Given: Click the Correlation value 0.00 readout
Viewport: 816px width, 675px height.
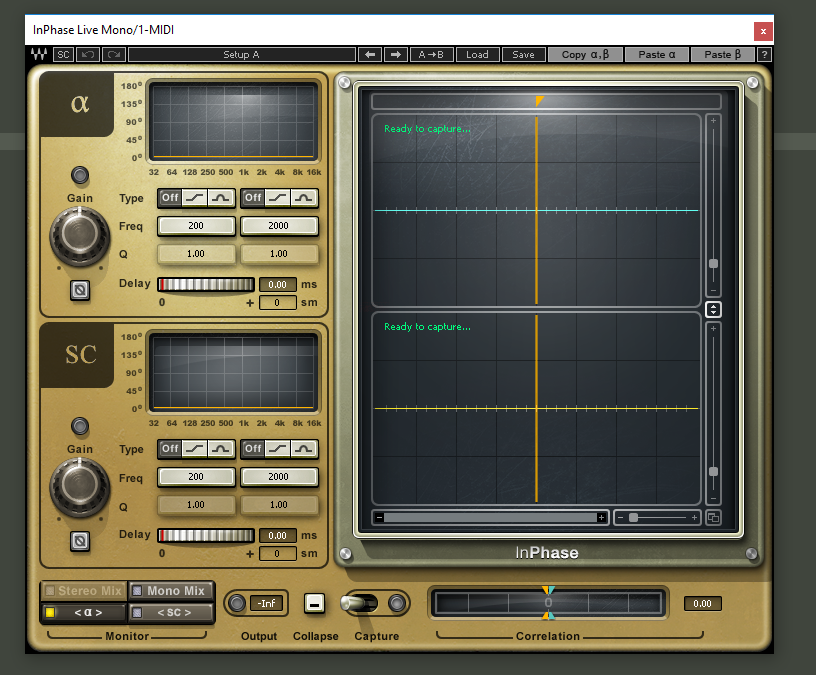Looking at the screenshot, I should (702, 604).
